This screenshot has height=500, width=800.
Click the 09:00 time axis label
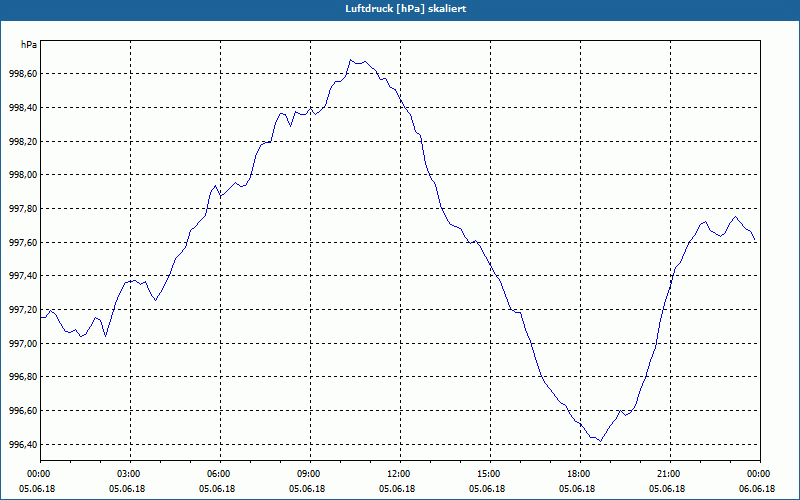coord(310,474)
